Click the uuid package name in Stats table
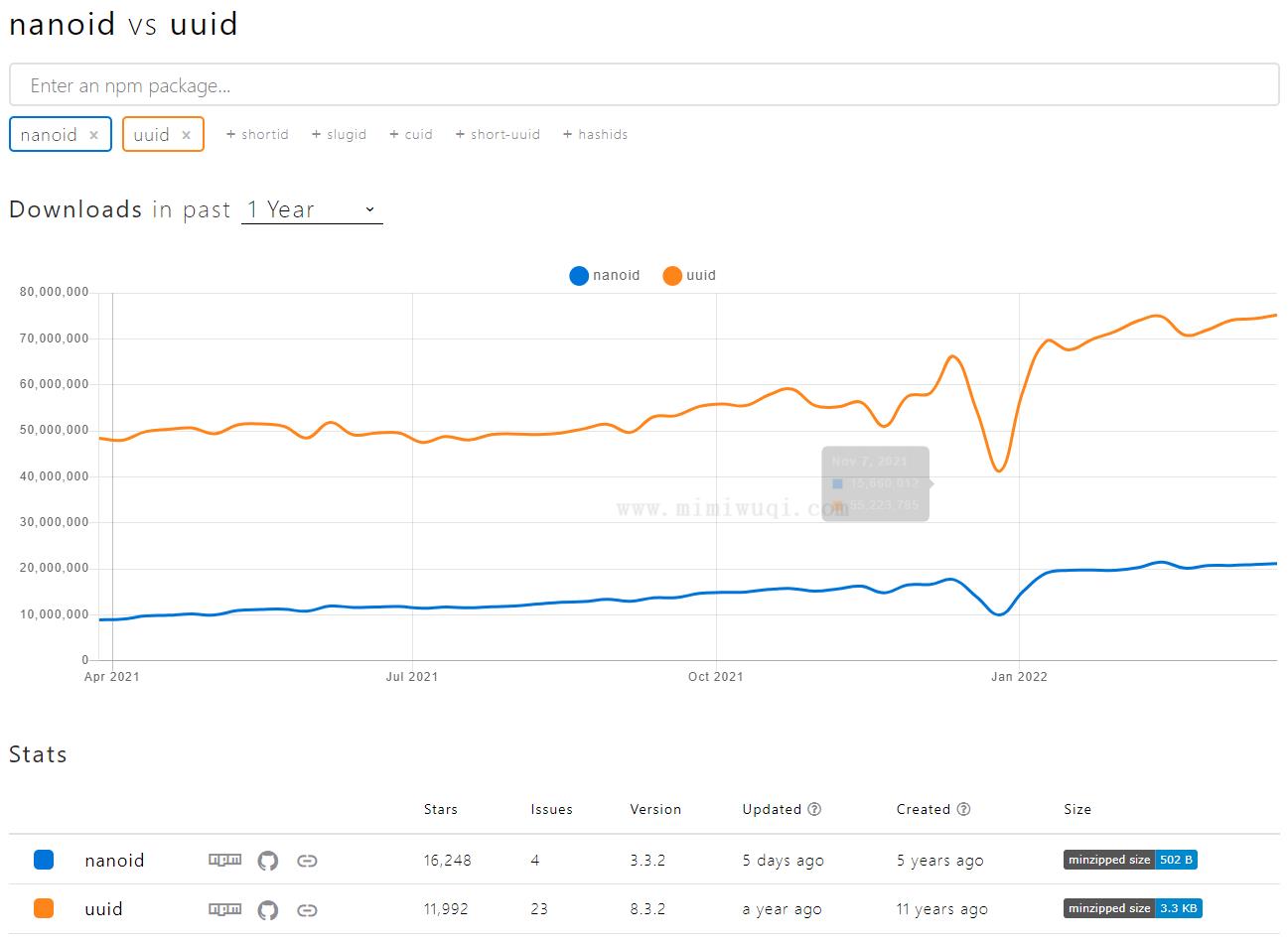 (103, 909)
